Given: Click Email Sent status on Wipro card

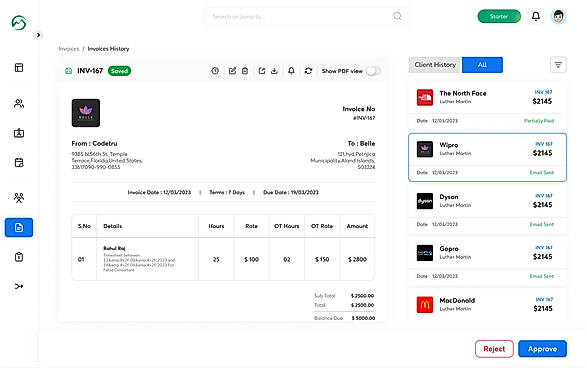Looking at the screenshot, I should click(x=542, y=172).
